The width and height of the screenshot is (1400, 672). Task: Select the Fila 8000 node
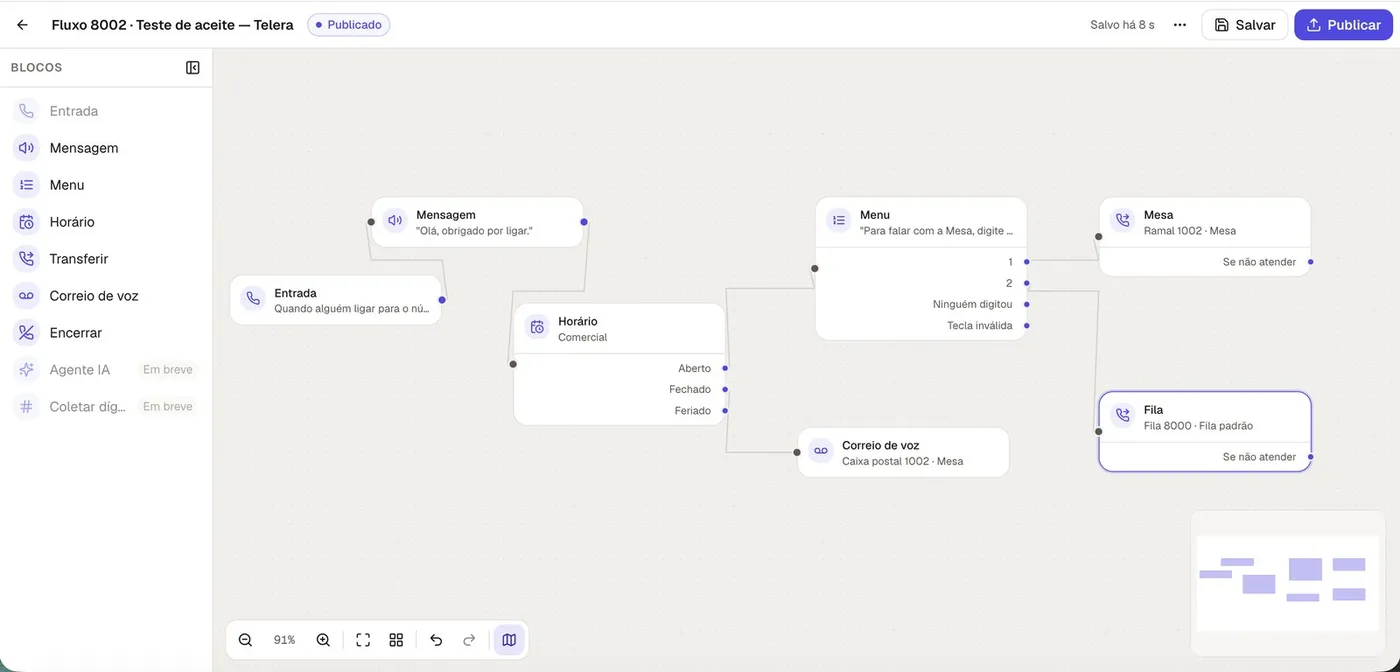tap(1205, 431)
